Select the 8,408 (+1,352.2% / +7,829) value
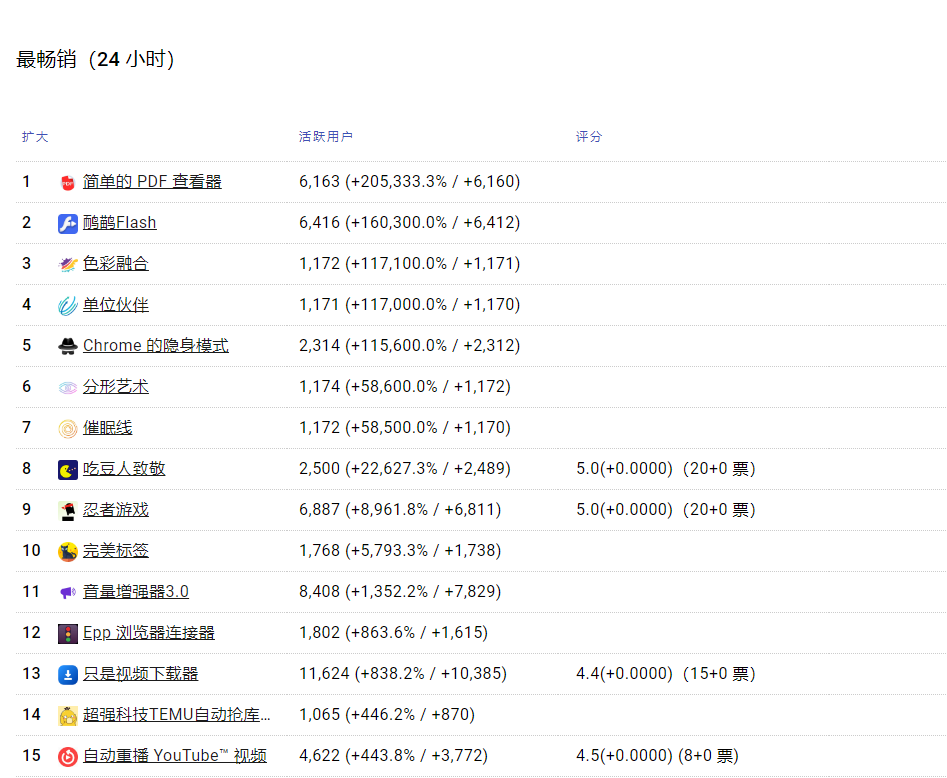Image resolution: width=947 pixels, height=778 pixels. (400, 592)
